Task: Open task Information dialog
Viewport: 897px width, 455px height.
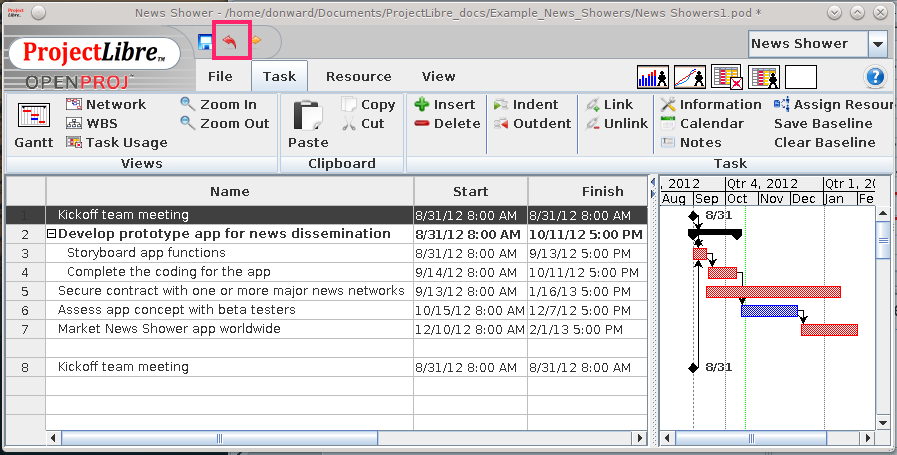Action: click(x=711, y=104)
